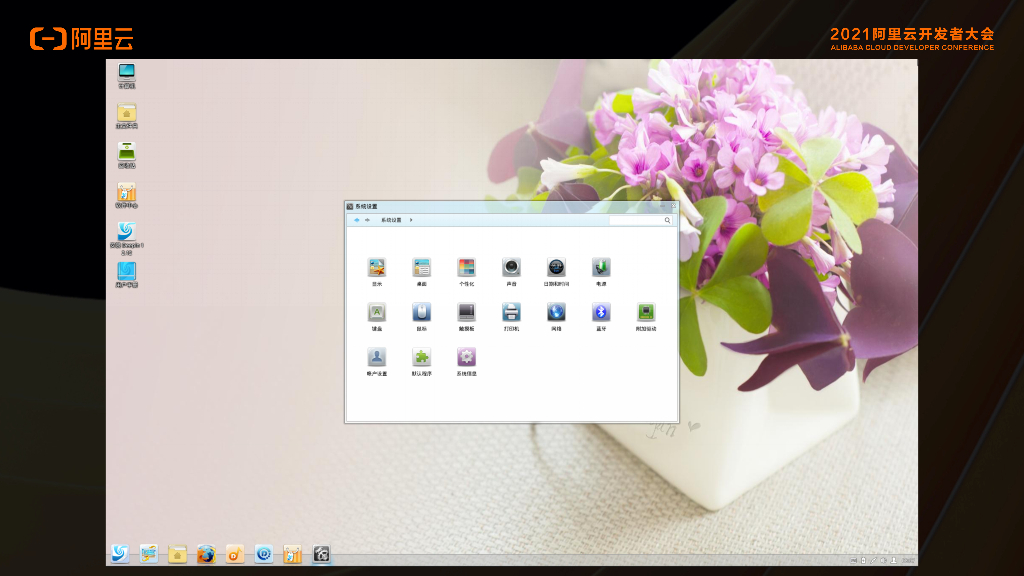Open the Default Programs (默认程序) settings

pos(422,358)
